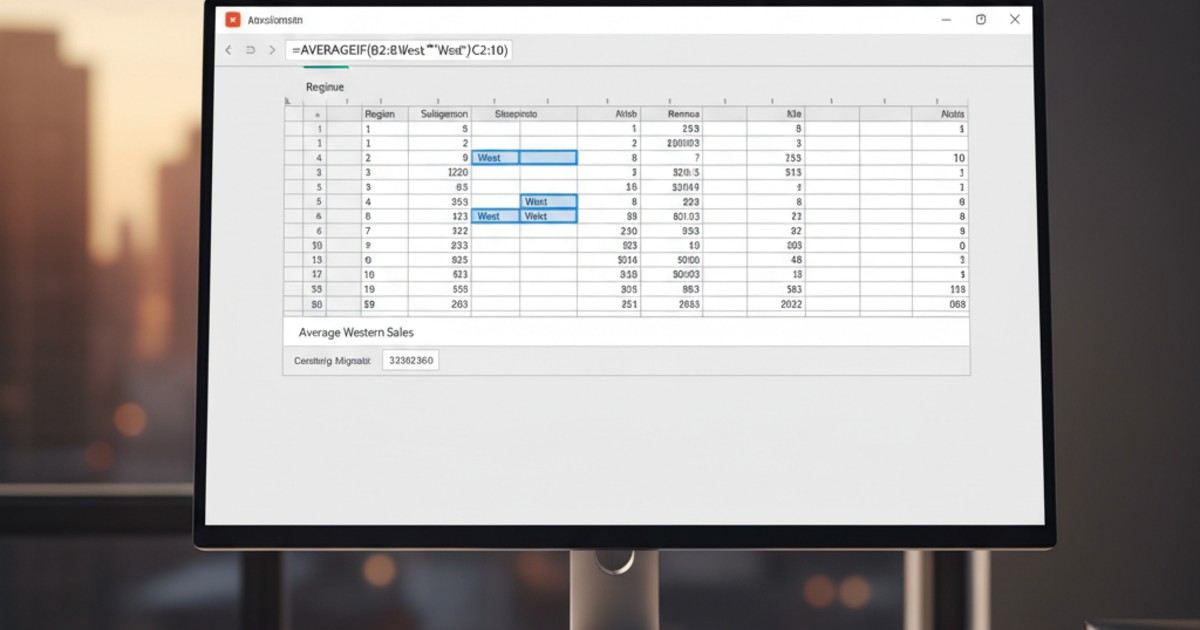Click the result field showing 33362360
This screenshot has width=1200, height=630.
pyautogui.click(x=410, y=361)
